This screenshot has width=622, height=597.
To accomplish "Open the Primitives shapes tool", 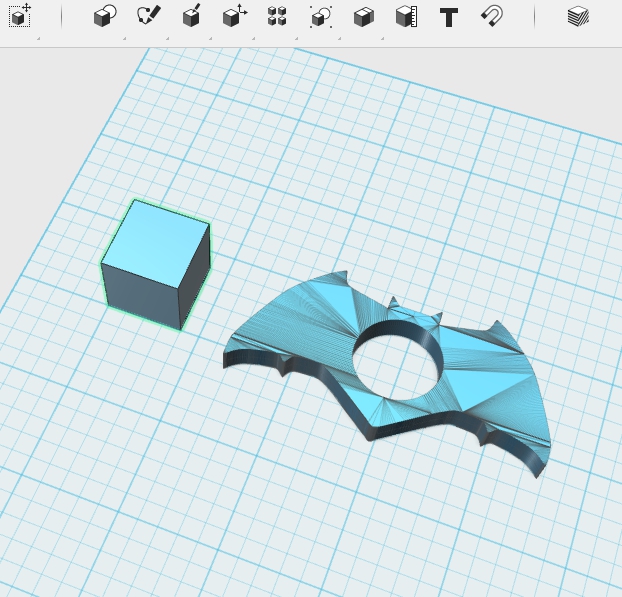I will click(x=105, y=16).
